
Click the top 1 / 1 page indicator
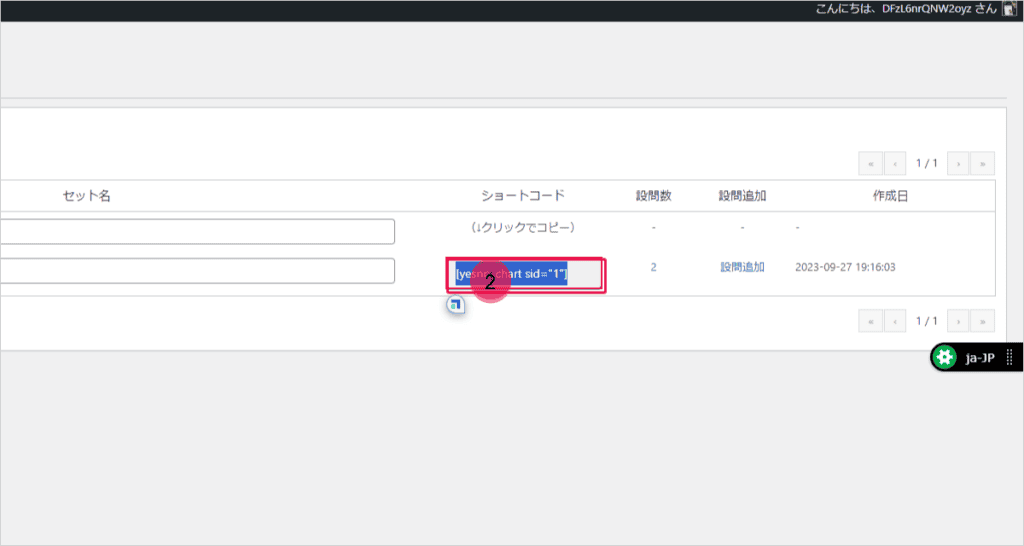click(x=926, y=163)
